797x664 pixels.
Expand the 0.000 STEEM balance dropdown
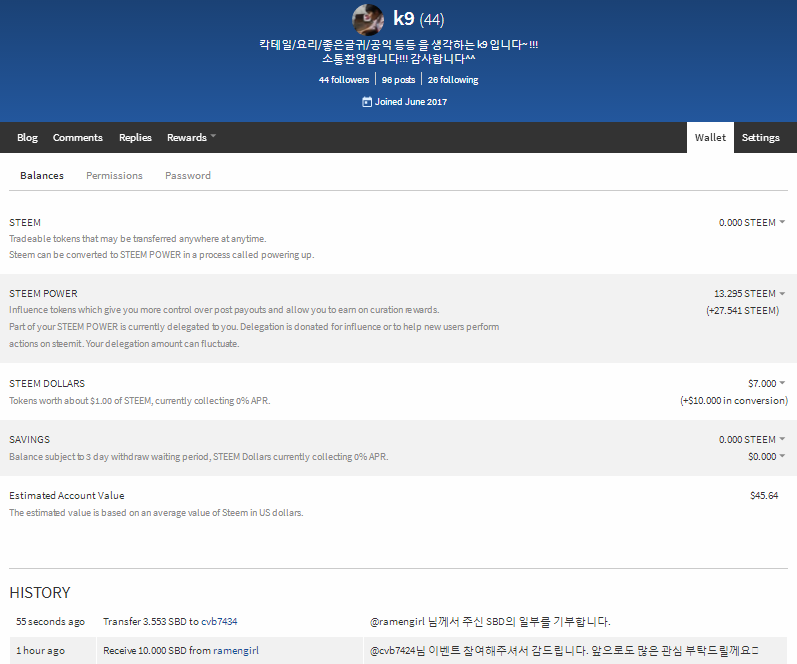point(752,222)
